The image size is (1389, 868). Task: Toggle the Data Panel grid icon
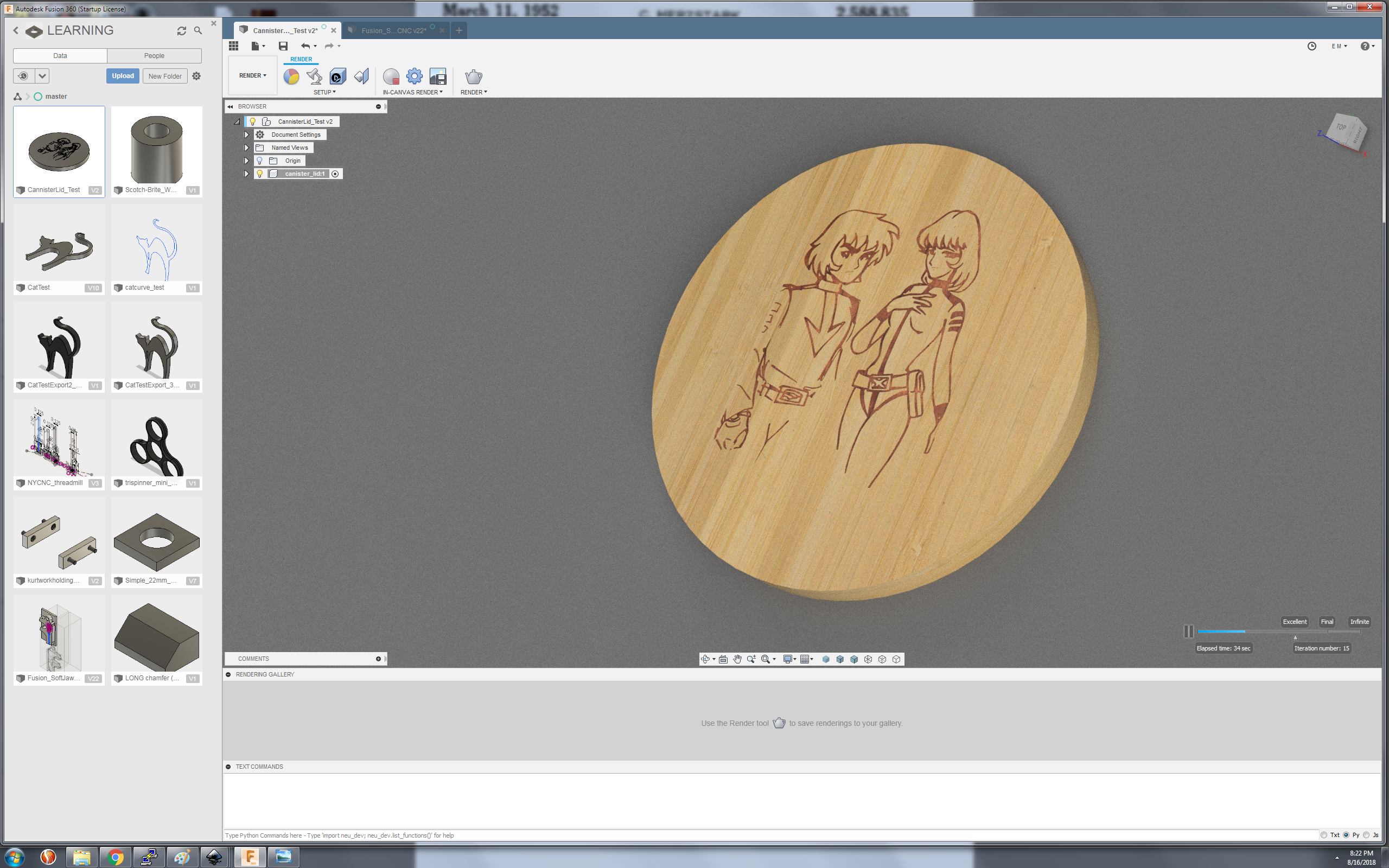click(x=234, y=46)
